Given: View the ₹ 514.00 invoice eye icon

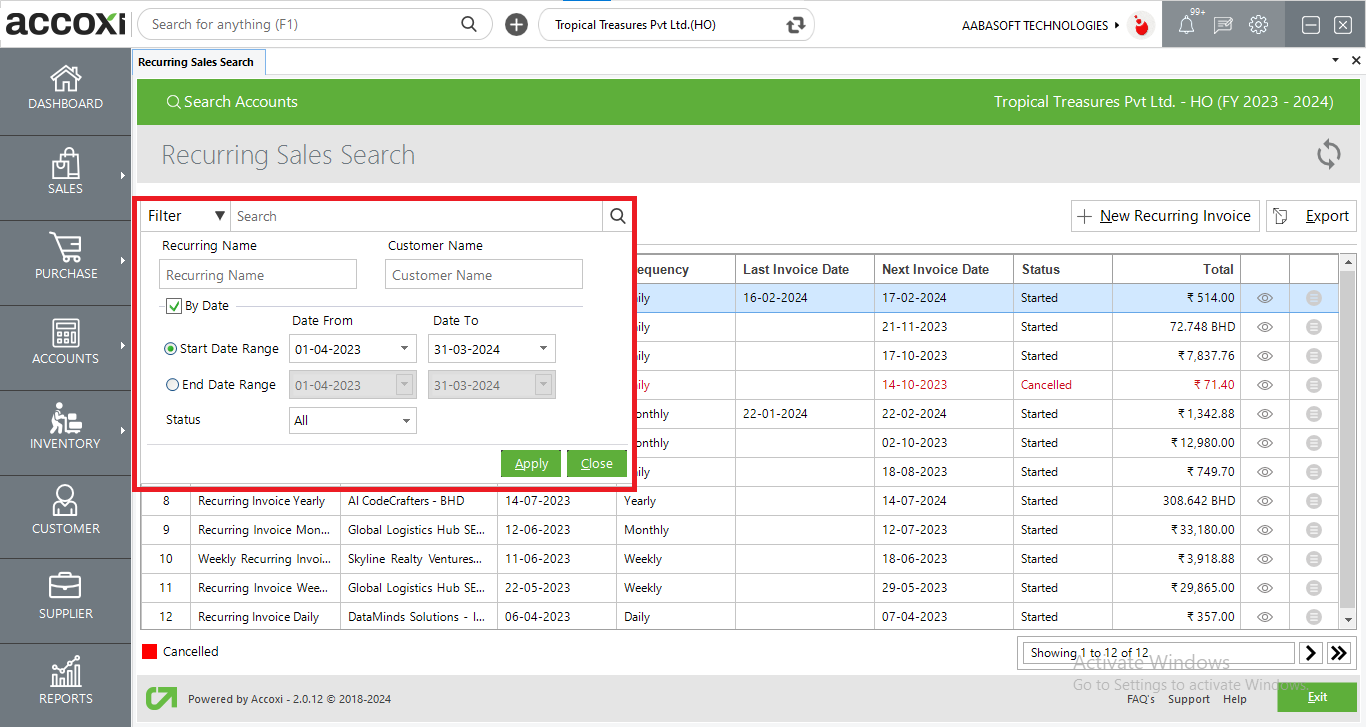Looking at the screenshot, I should [x=1264, y=298].
